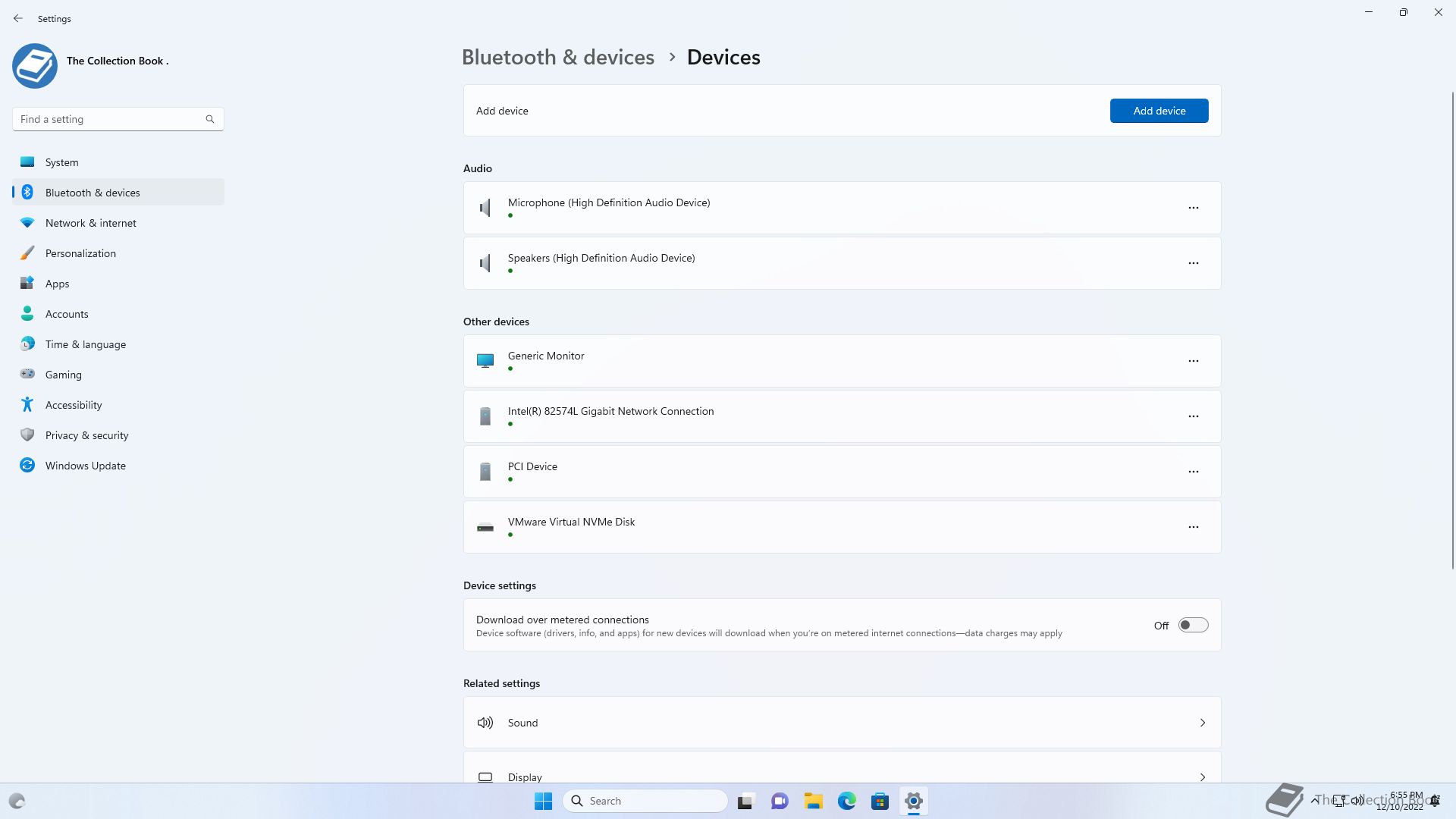Select Network & internet in sidebar
This screenshot has height=819, width=1456.
[x=118, y=222]
